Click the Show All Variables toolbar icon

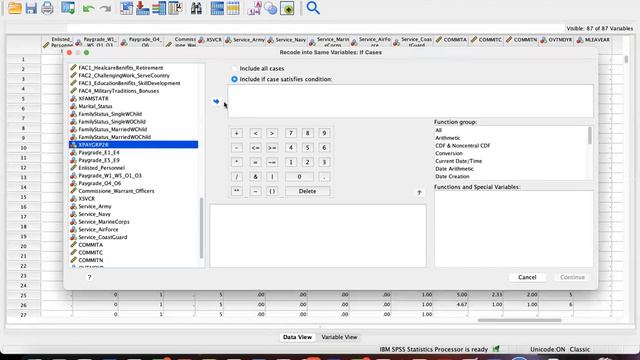click(287, 8)
